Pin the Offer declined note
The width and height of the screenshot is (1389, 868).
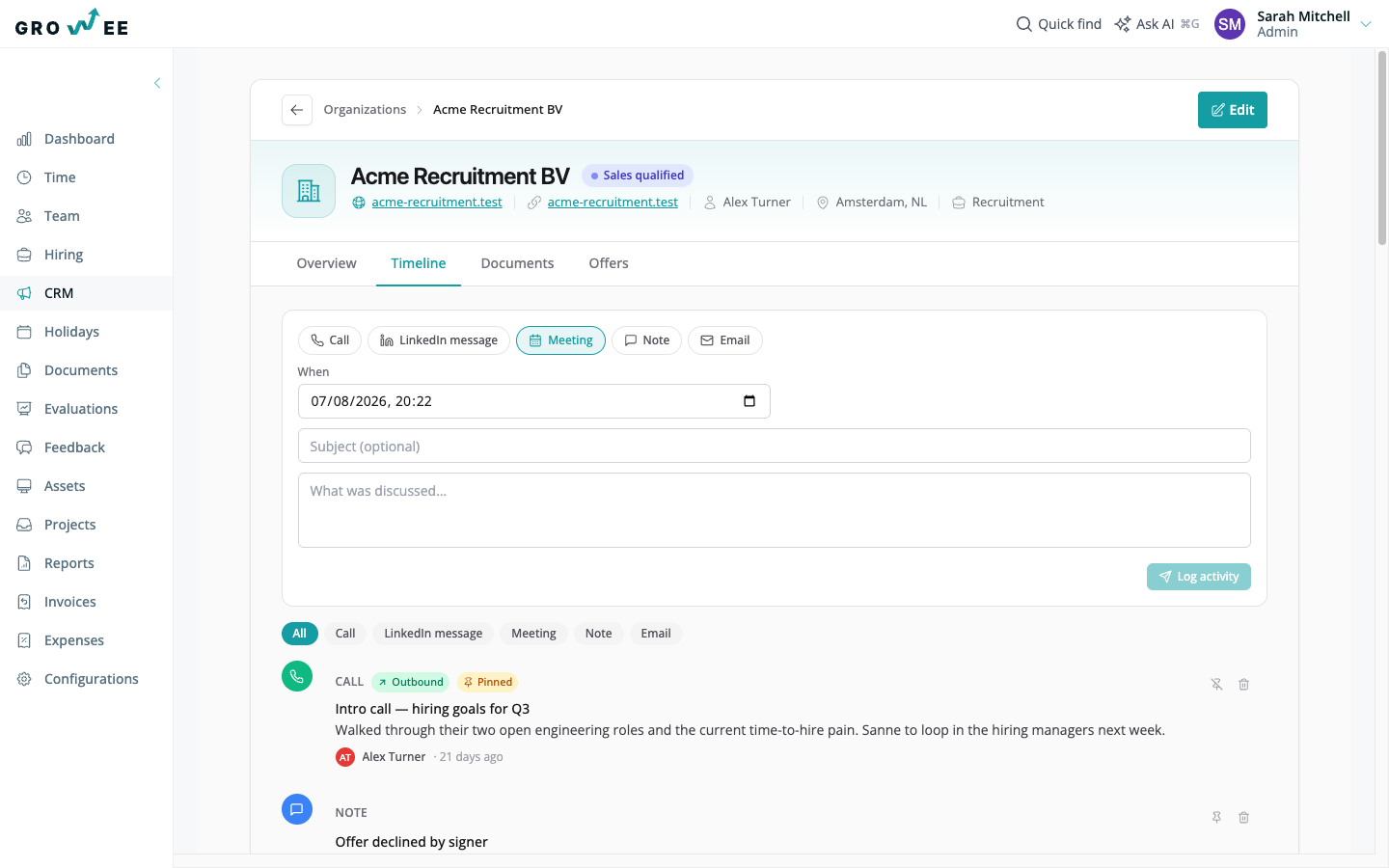tap(1216, 817)
